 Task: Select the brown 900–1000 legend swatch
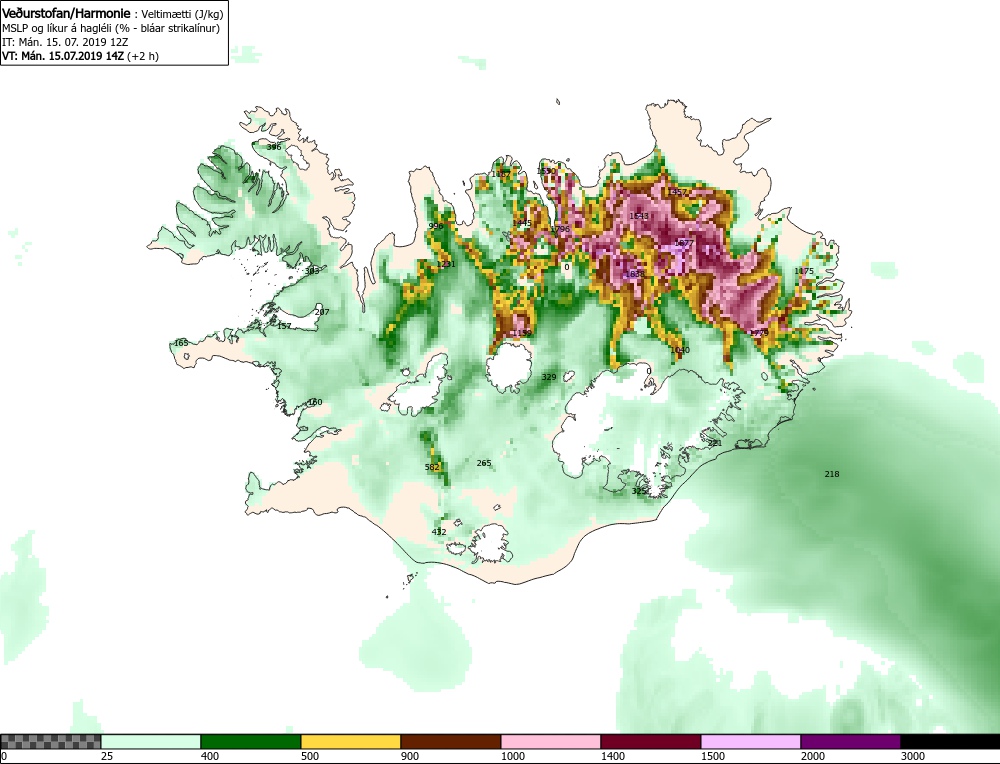[451, 741]
